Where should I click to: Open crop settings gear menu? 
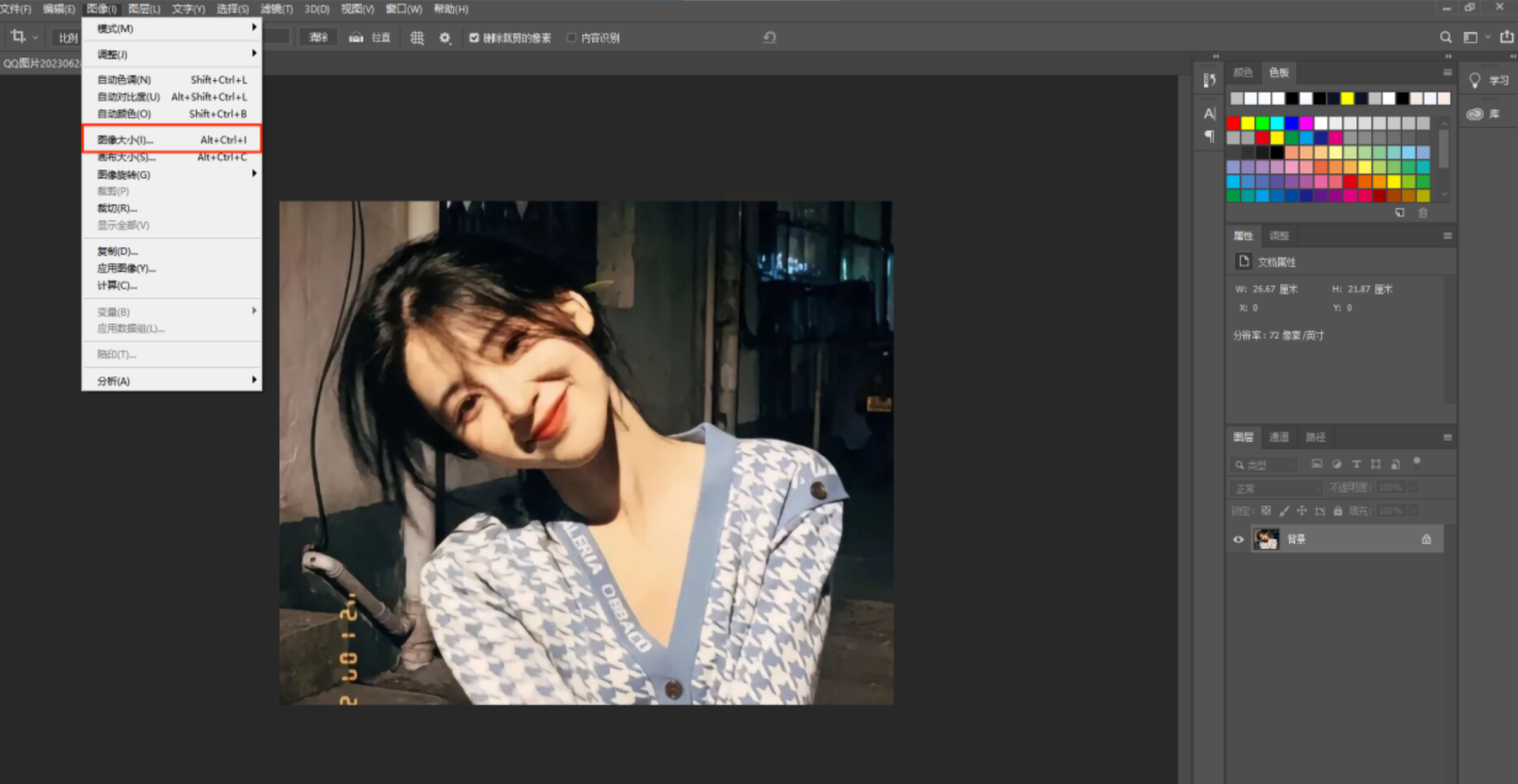click(444, 38)
